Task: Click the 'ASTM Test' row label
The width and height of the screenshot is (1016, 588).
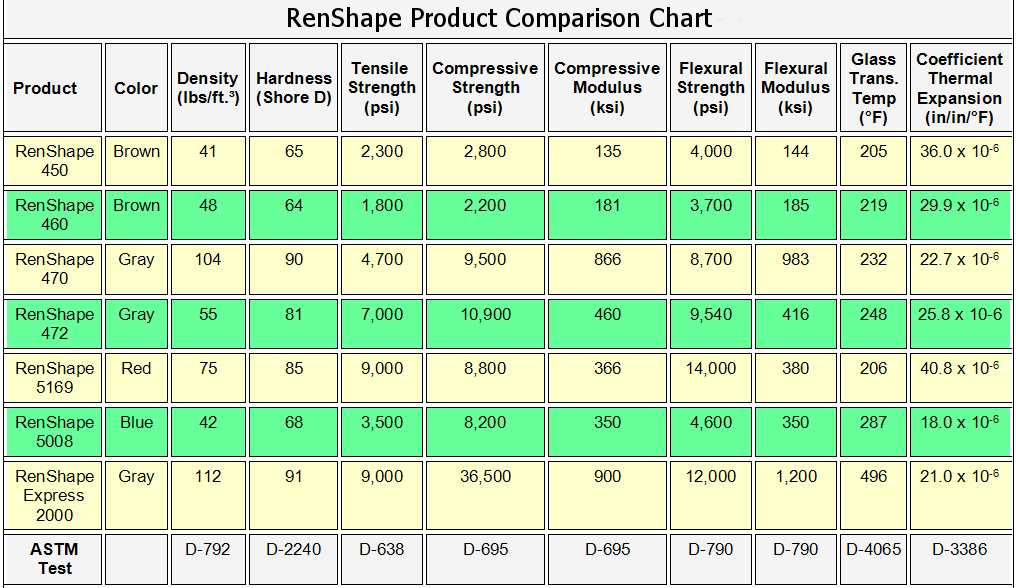Action: point(54,559)
